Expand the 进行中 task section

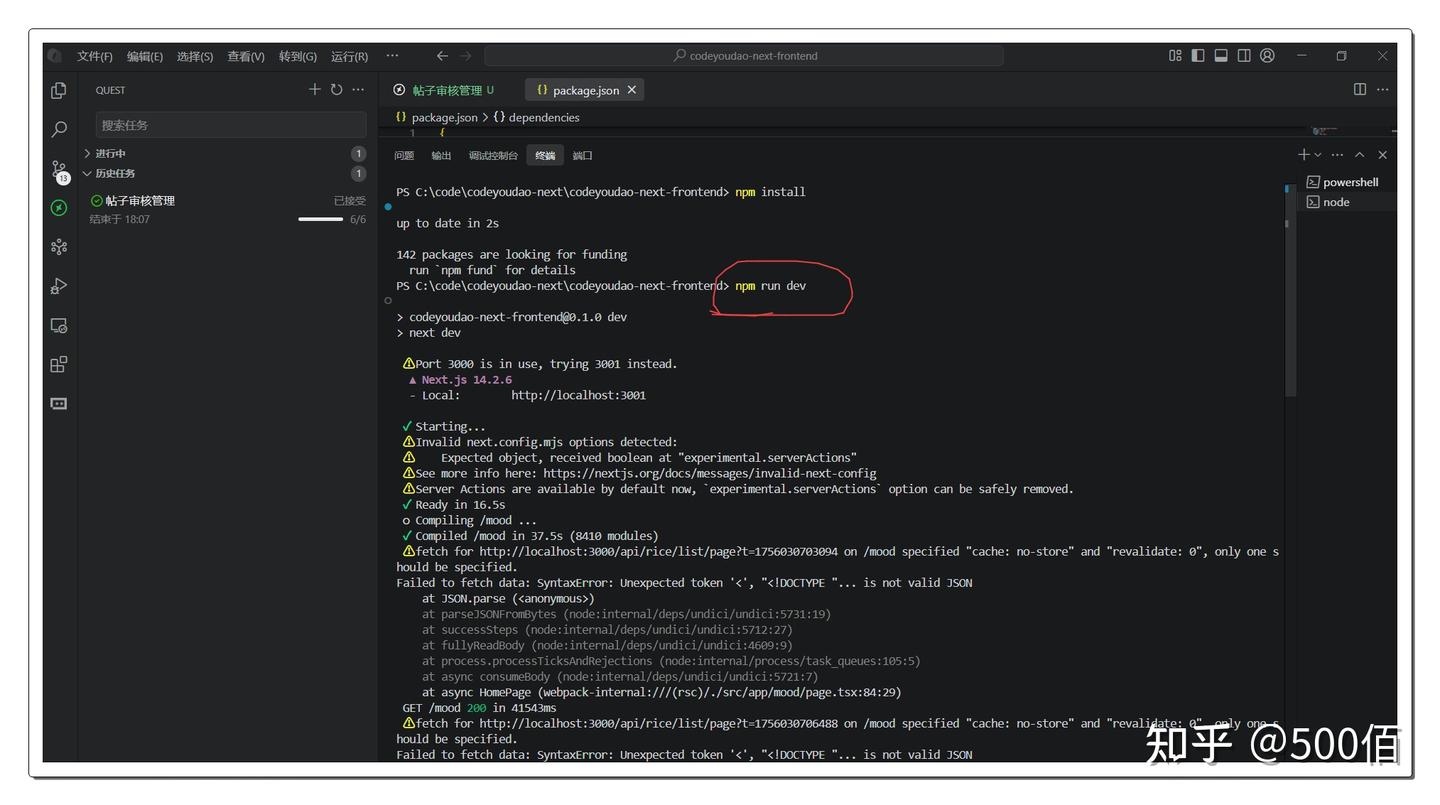[x=110, y=154]
